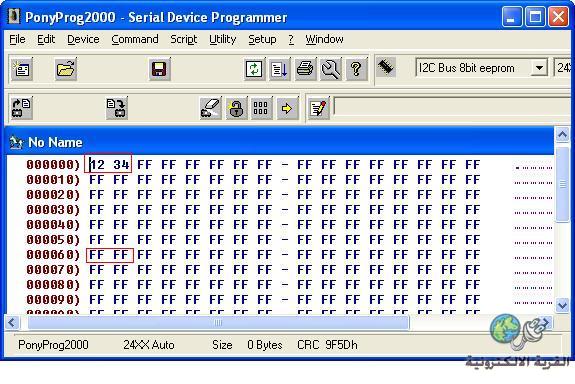Click the 0 Bytes size status
The height and width of the screenshot is (384, 575).
coord(265,345)
